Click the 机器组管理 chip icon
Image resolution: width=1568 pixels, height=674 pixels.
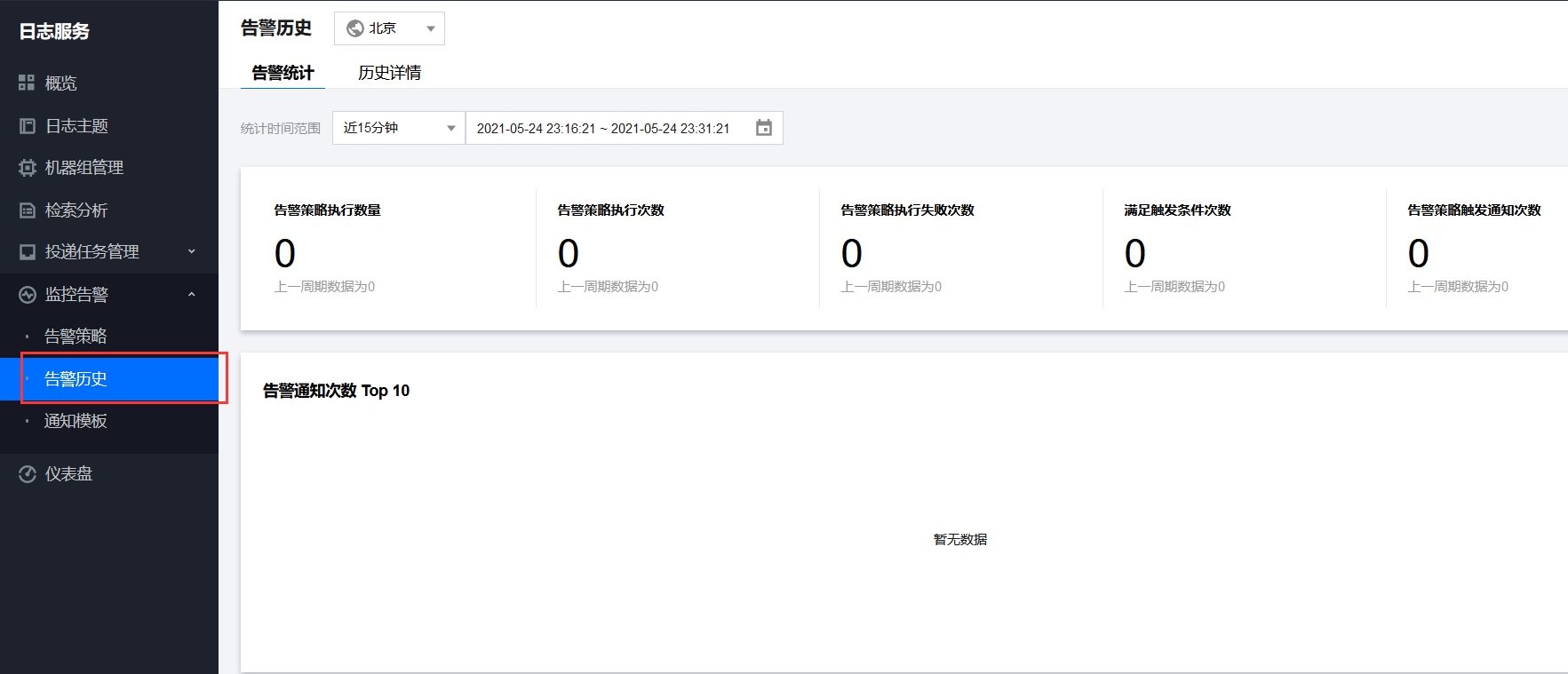click(27, 168)
